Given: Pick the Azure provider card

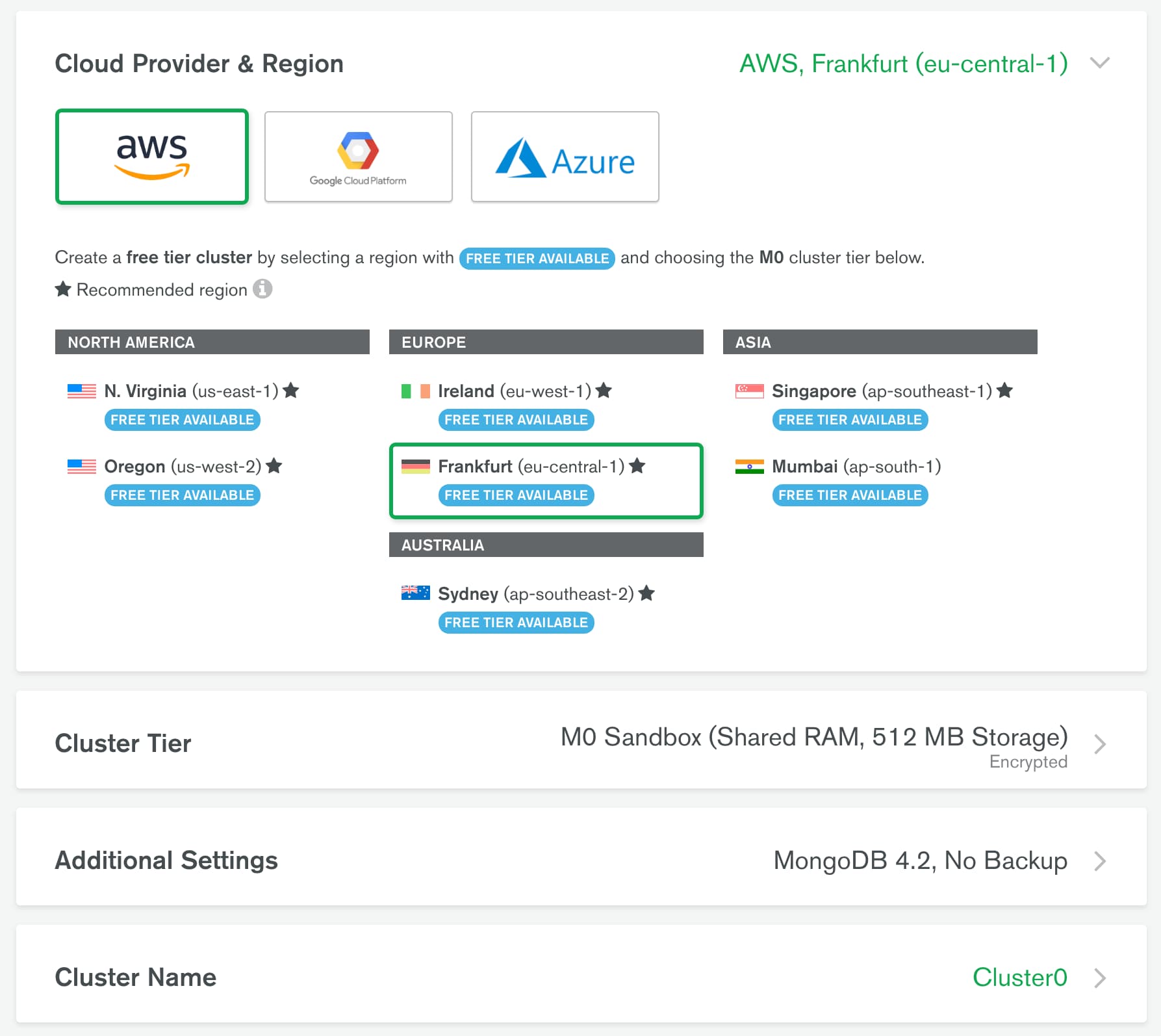Looking at the screenshot, I should [x=565, y=157].
